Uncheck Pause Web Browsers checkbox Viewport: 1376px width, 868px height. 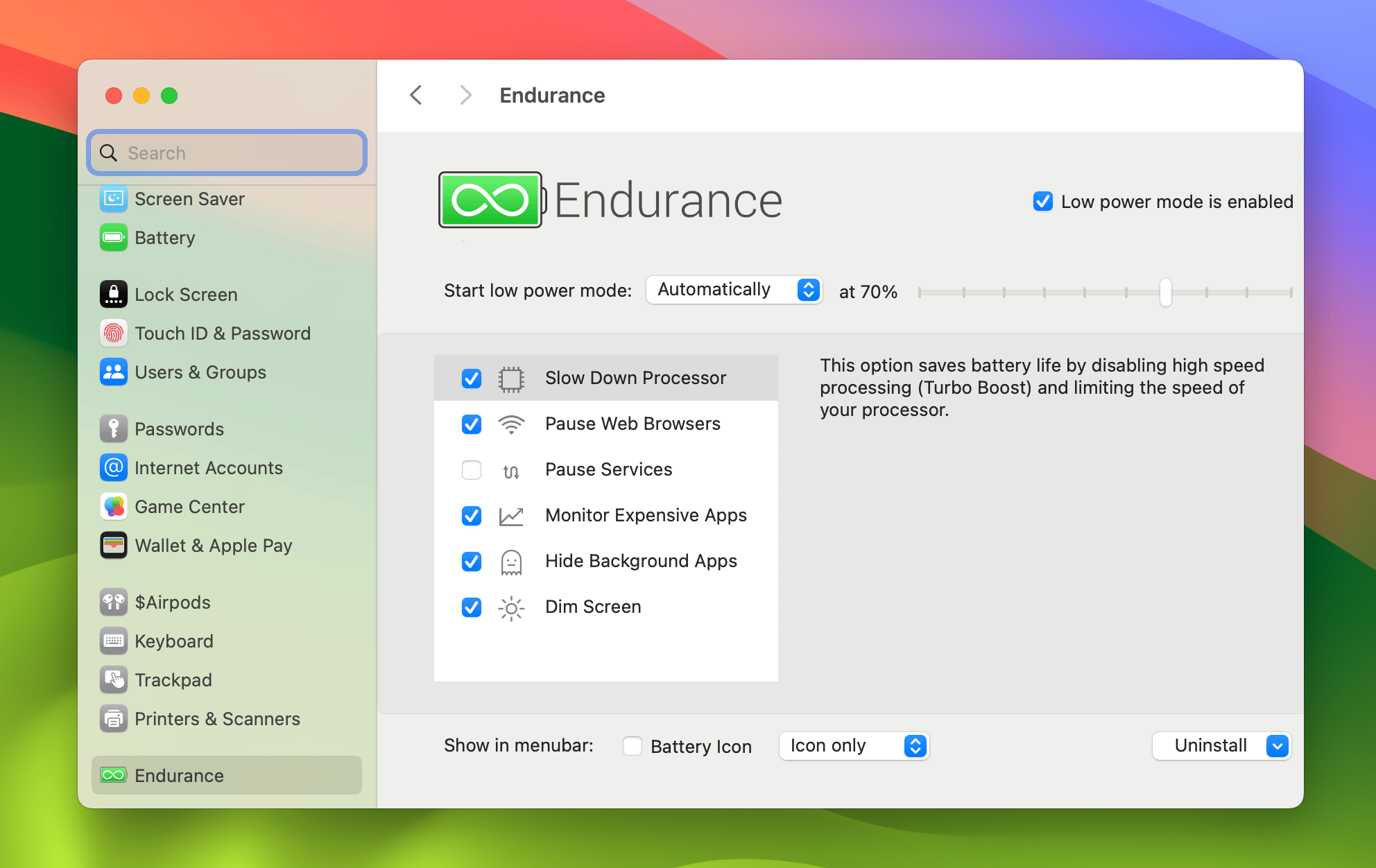(472, 424)
